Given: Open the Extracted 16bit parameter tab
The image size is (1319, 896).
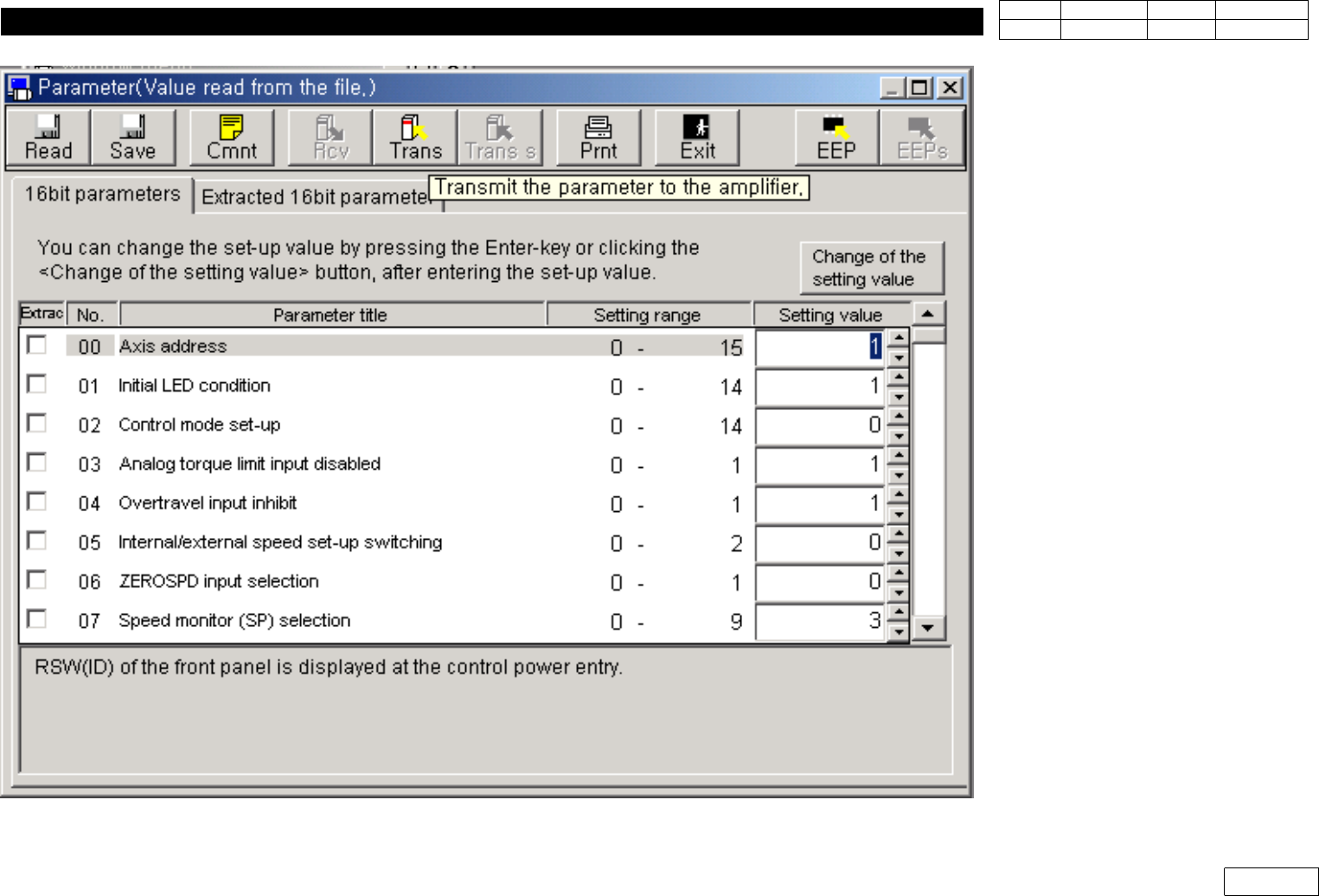Looking at the screenshot, I should click(x=317, y=197).
